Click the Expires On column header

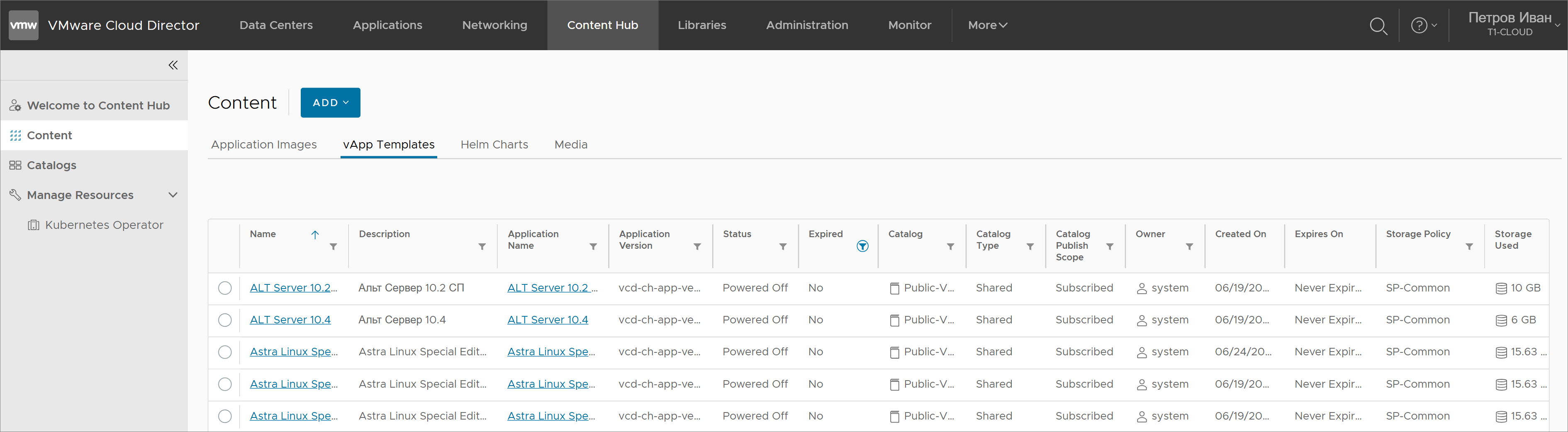coord(1318,234)
